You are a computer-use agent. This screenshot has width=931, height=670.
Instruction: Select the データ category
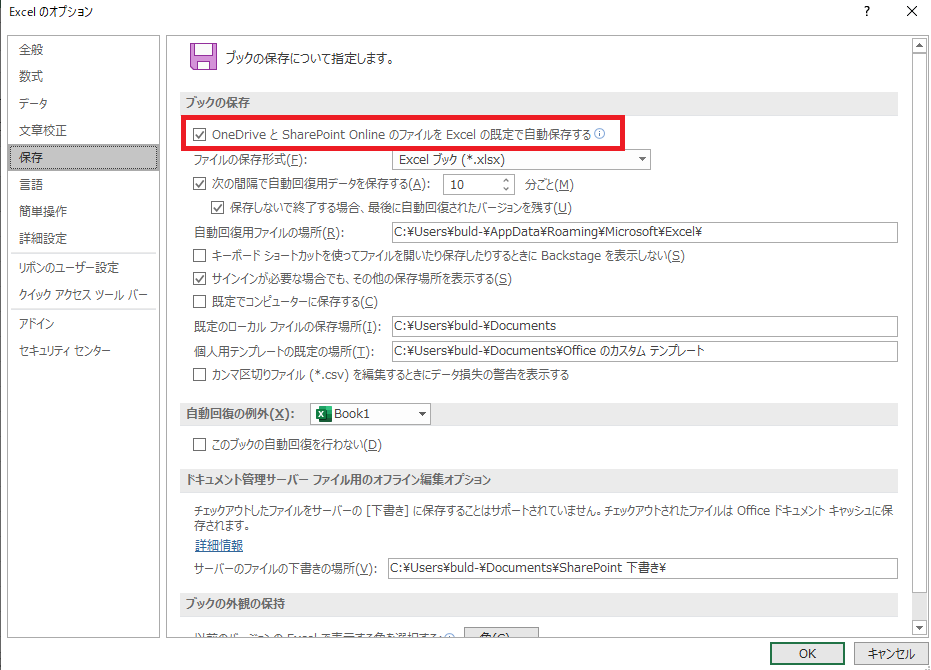[x=84, y=103]
